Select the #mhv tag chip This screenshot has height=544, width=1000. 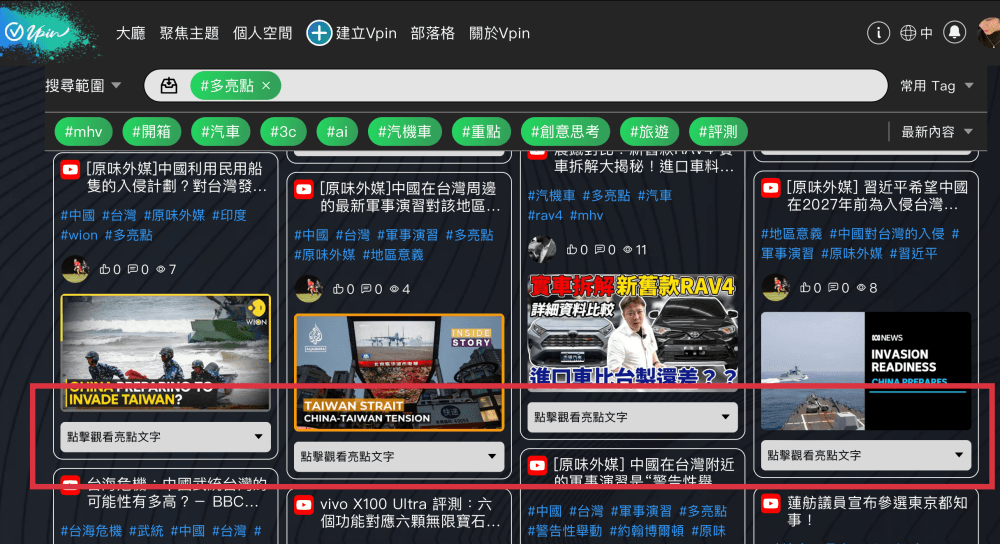(x=84, y=132)
